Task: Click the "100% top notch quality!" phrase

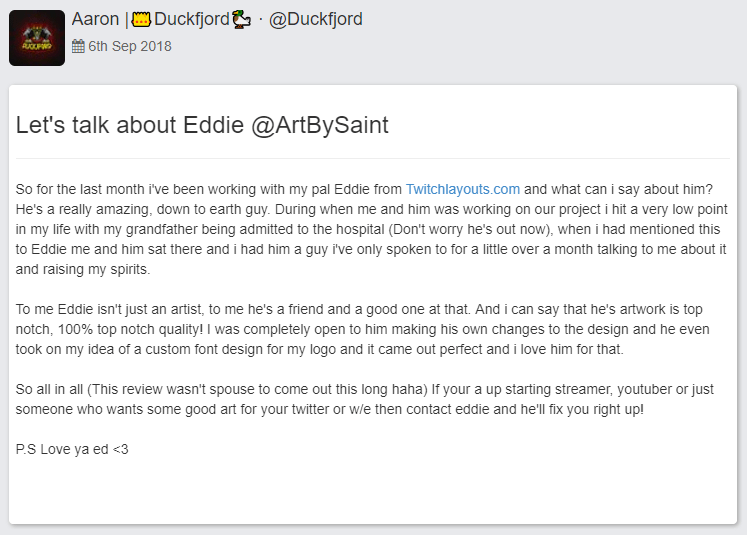Action: (126, 329)
